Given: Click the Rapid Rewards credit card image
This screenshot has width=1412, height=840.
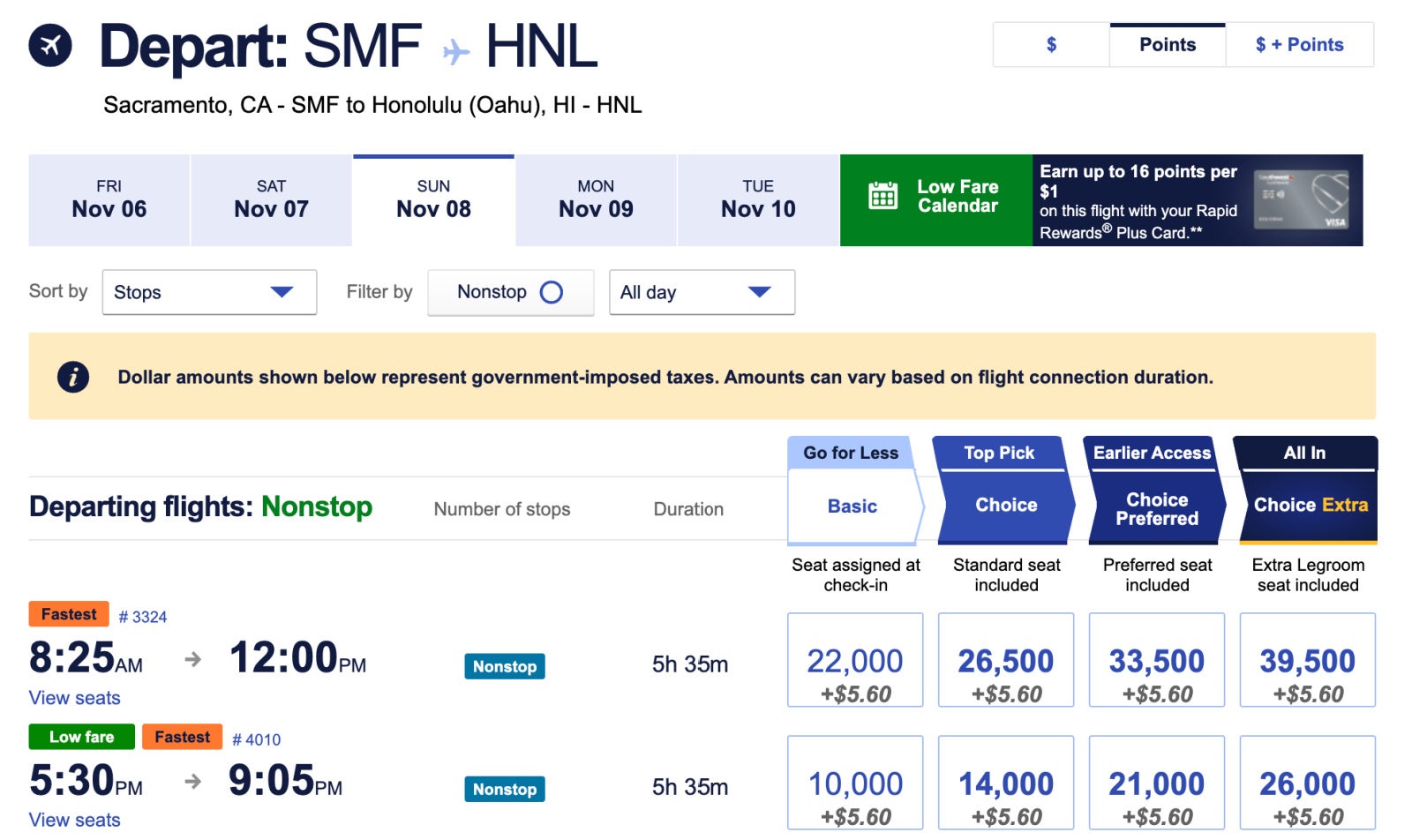Looking at the screenshot, I should pos(1301,199).
